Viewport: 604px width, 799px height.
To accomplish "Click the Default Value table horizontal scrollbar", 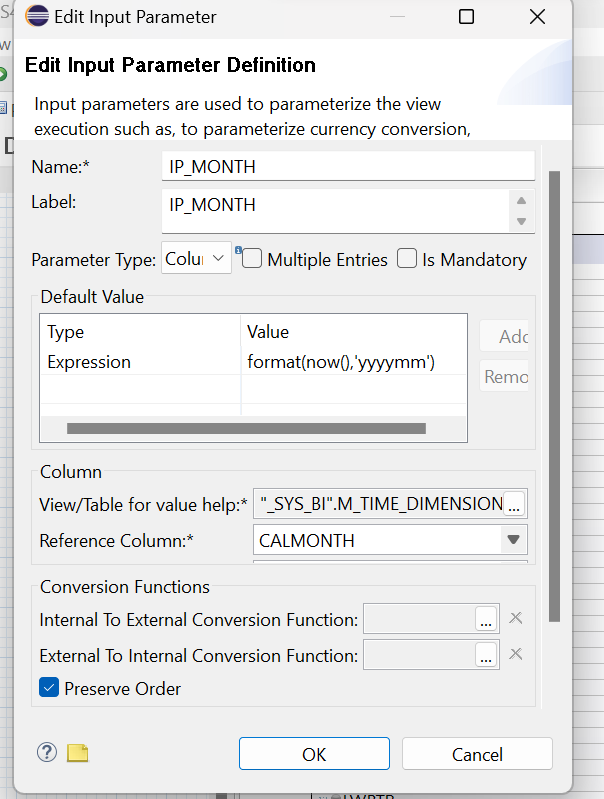I will (x=245, y=428).
